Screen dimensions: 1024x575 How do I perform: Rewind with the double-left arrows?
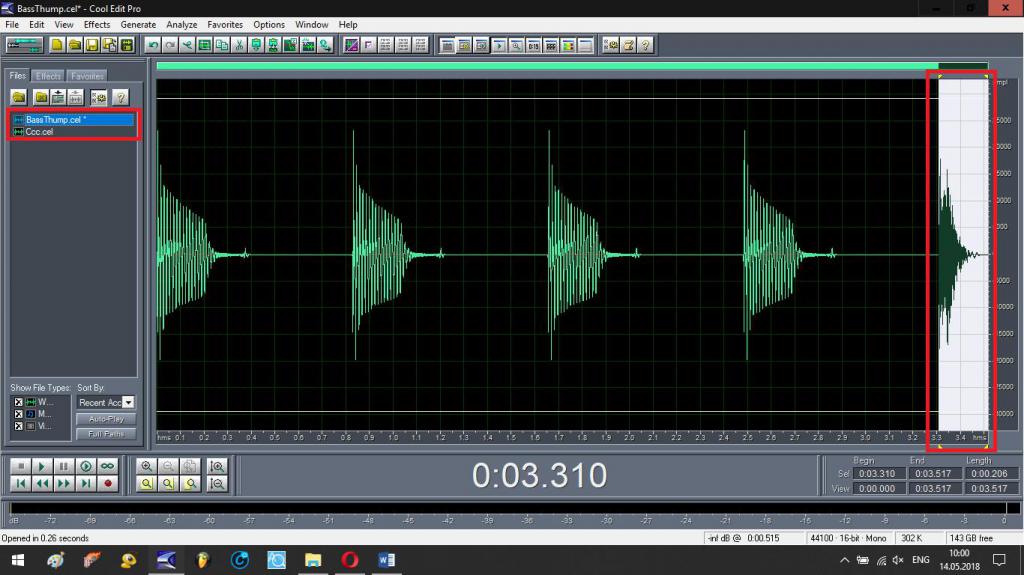click(42, 484)
